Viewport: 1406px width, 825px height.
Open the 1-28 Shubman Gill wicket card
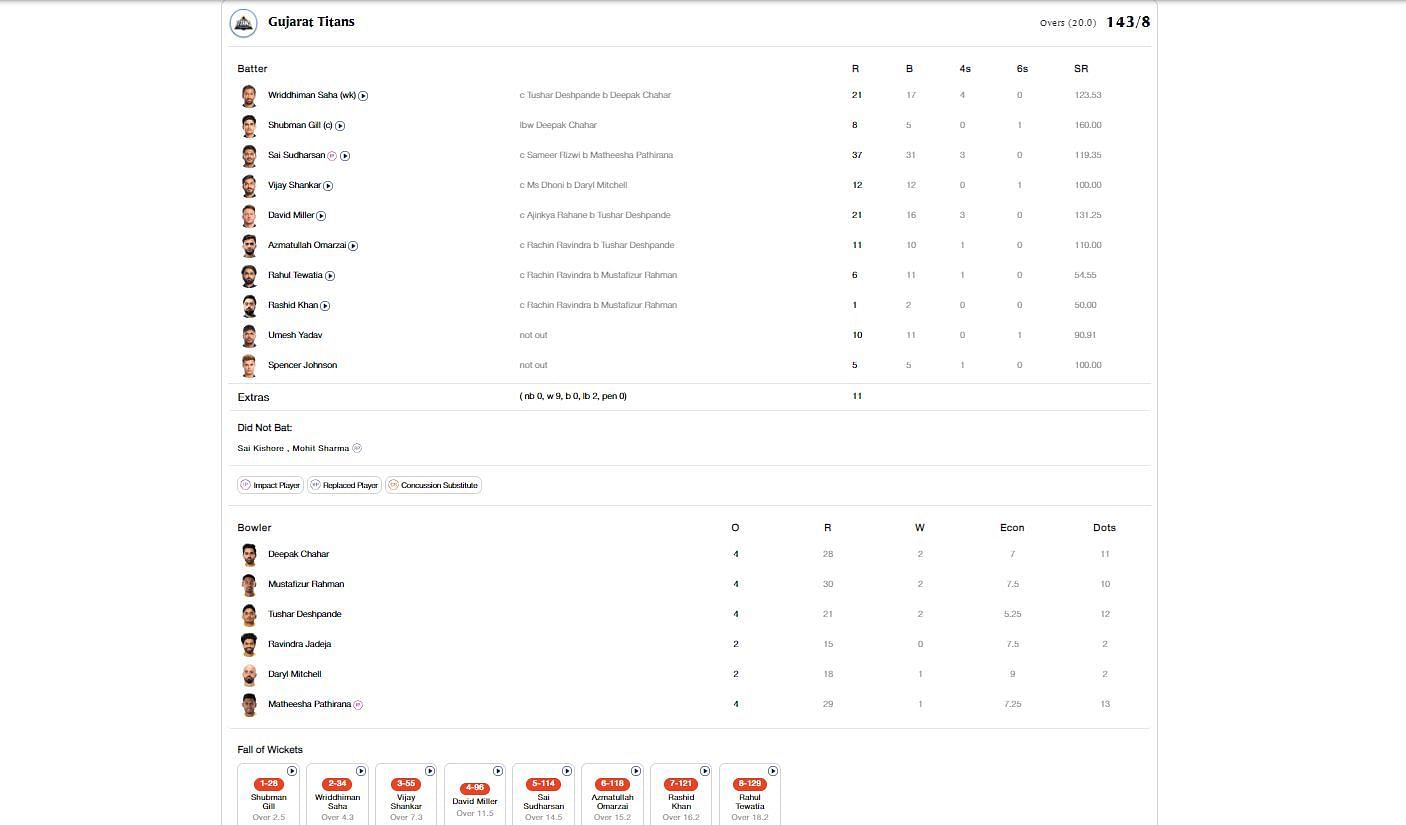268,797
